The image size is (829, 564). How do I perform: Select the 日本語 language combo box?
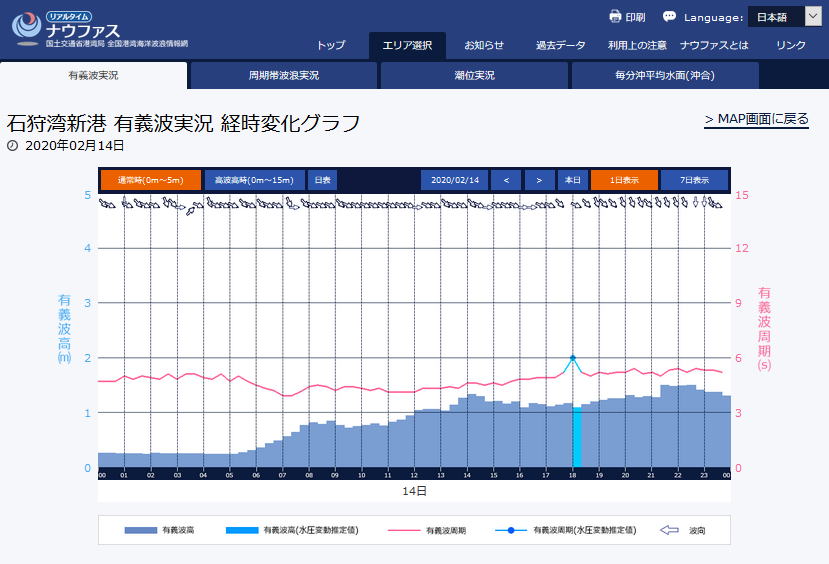[775, 17]
